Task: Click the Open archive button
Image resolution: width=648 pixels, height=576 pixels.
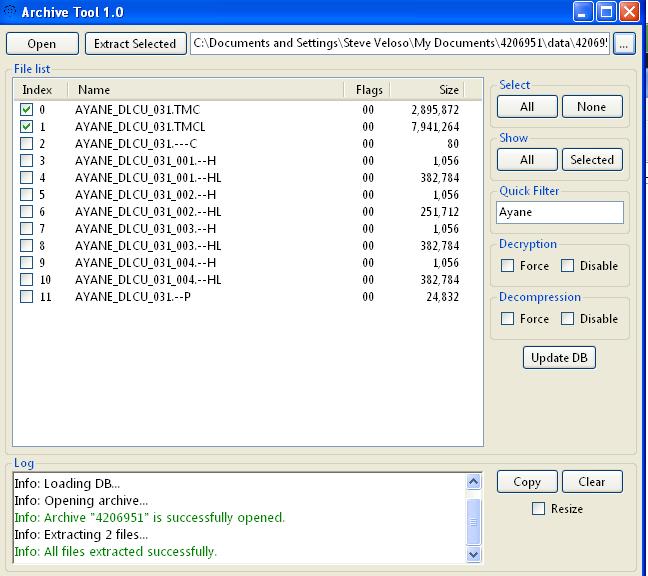Action: pos(42,44)
